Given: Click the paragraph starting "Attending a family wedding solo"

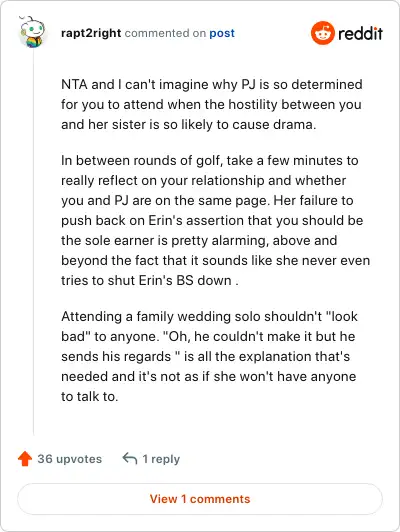Looking at the screenshot, I should pyautogui.click(x=209, y=356).
